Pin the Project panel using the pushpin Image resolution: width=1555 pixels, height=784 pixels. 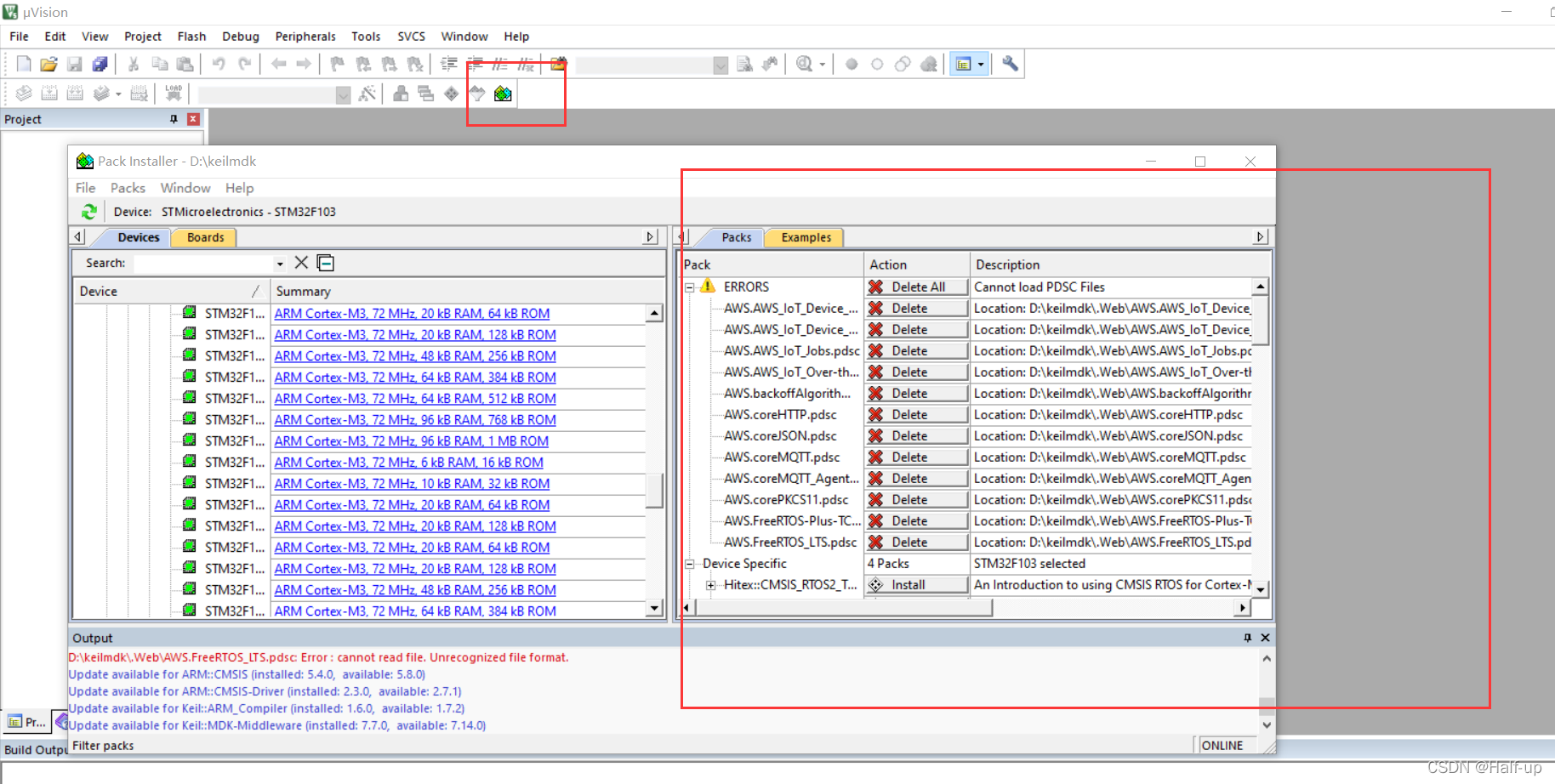(174, 119)
